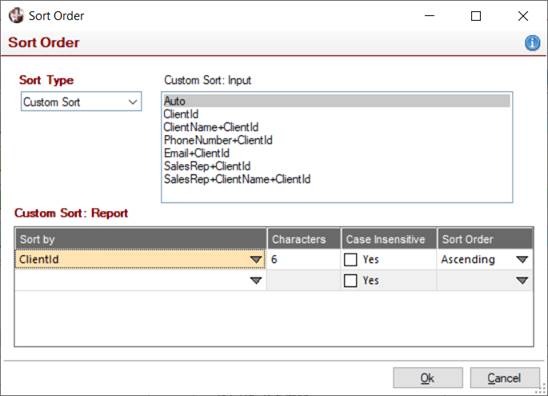Click the Ok button

point(428,378)
